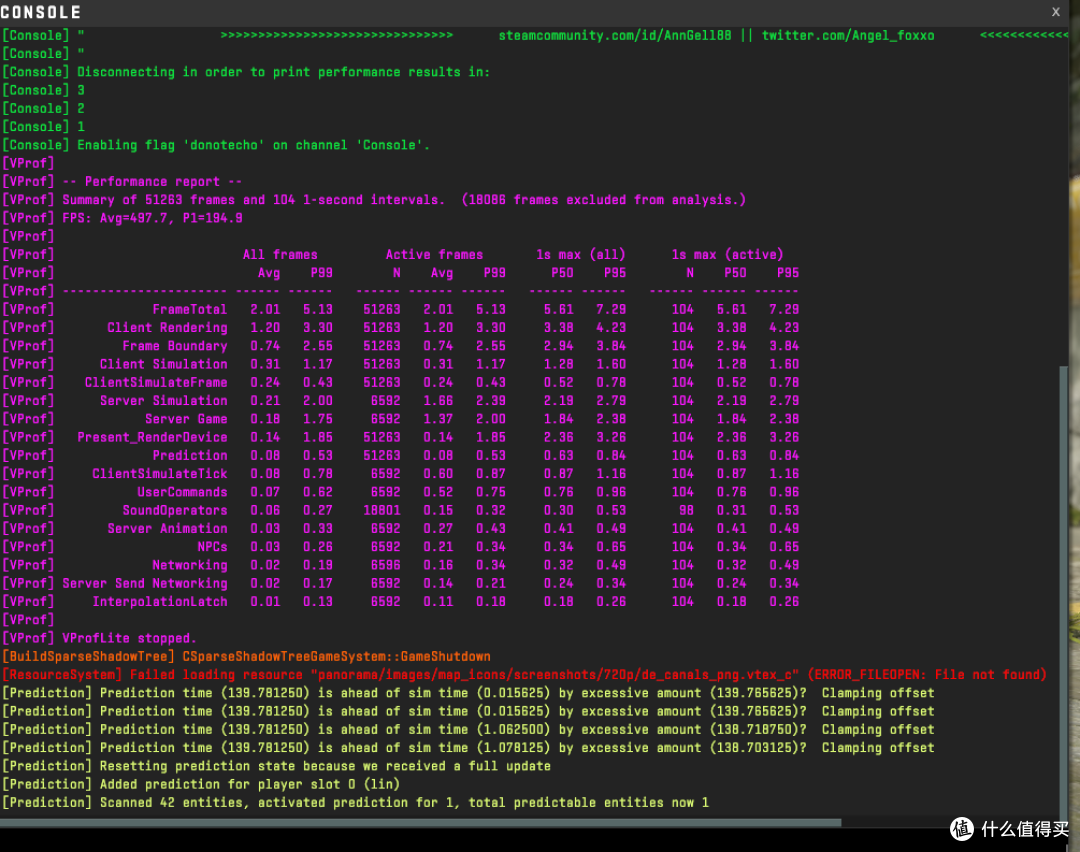Select the 'Resetting prediction state' line
Viewport: 1080px width, 852px height.
(276, 766)
